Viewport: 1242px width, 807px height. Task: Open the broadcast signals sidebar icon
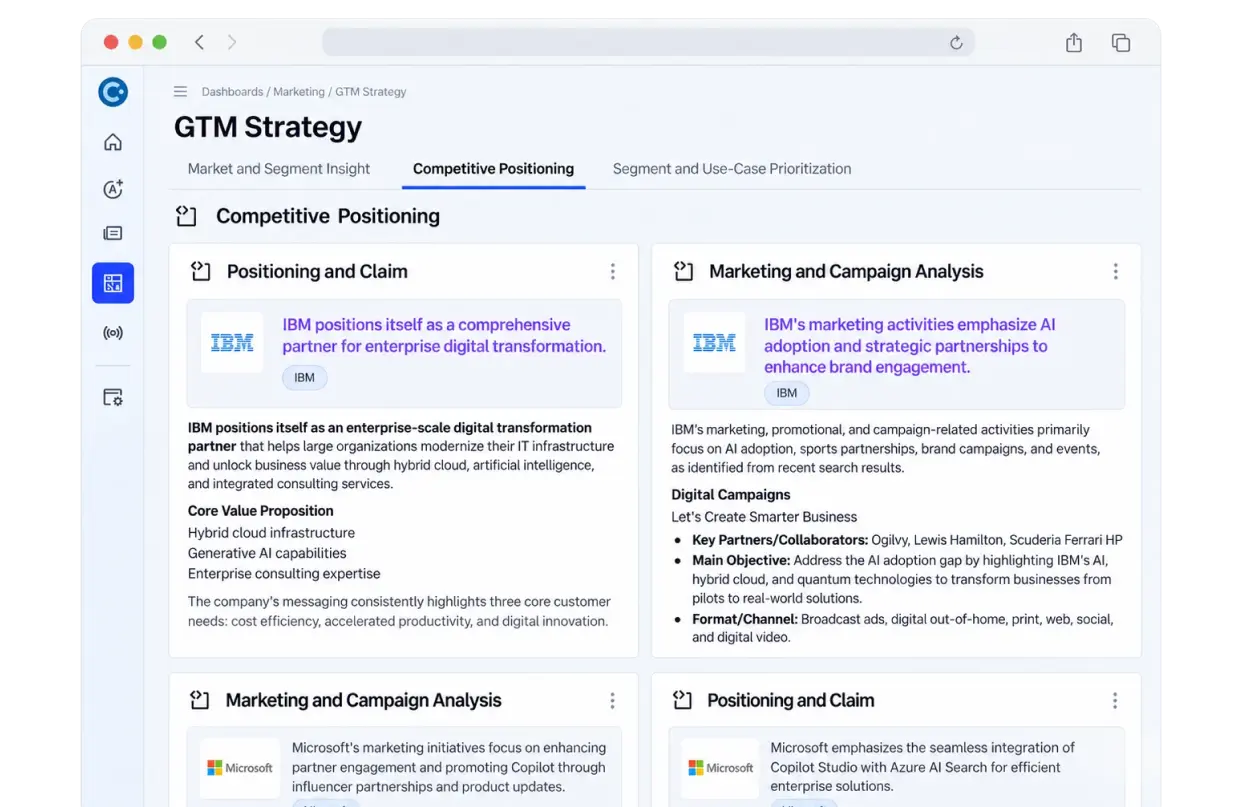113,333
